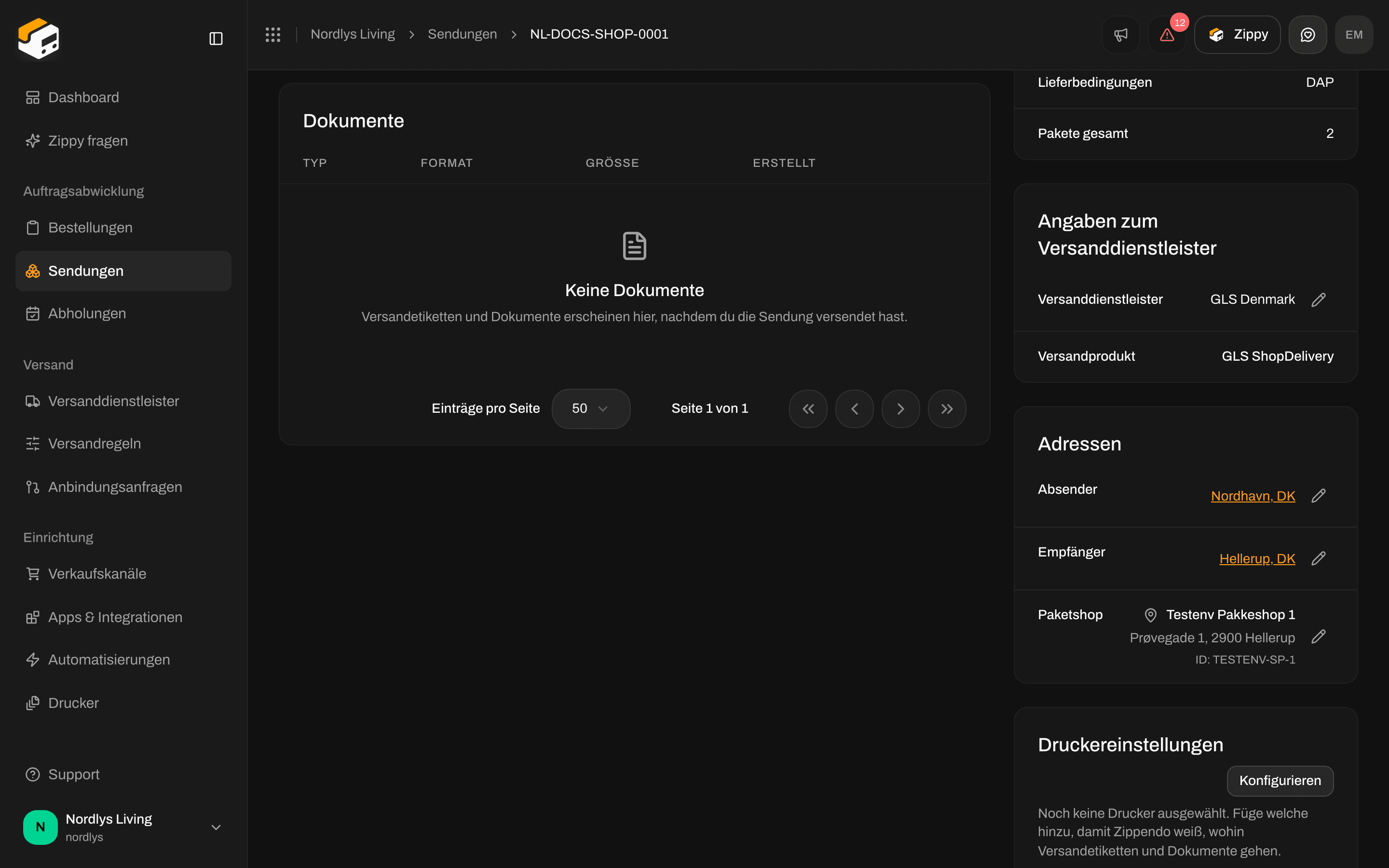The width and height of the screenshot is (1389, 868).
Task: Click Konfigurieren for printer settings
Action: (x=1280, y=781)
